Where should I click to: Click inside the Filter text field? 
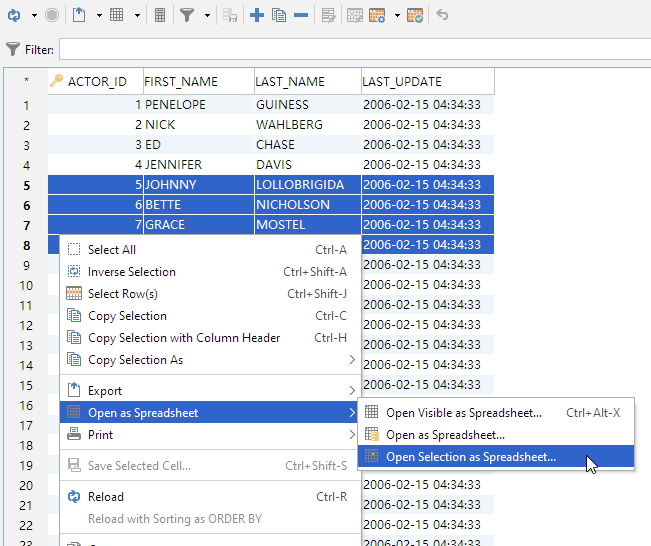coord(350,49)
